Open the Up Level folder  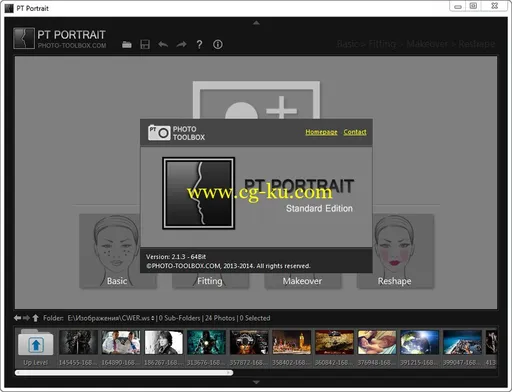pyautogui.click(x=36, y=347)
